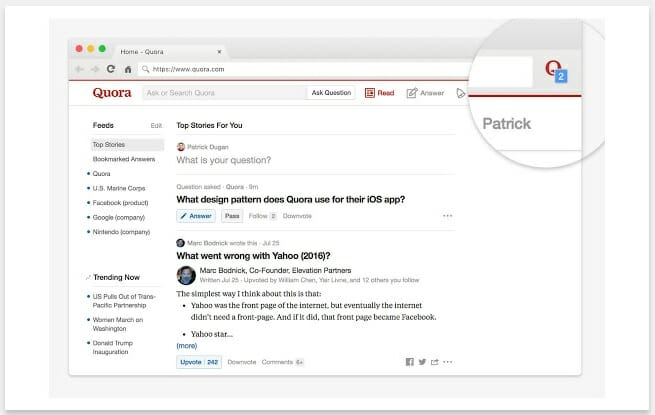This screenshot has height=415, width=655.
Task: Downvote the iOS app question
Action: click(297, 216)
